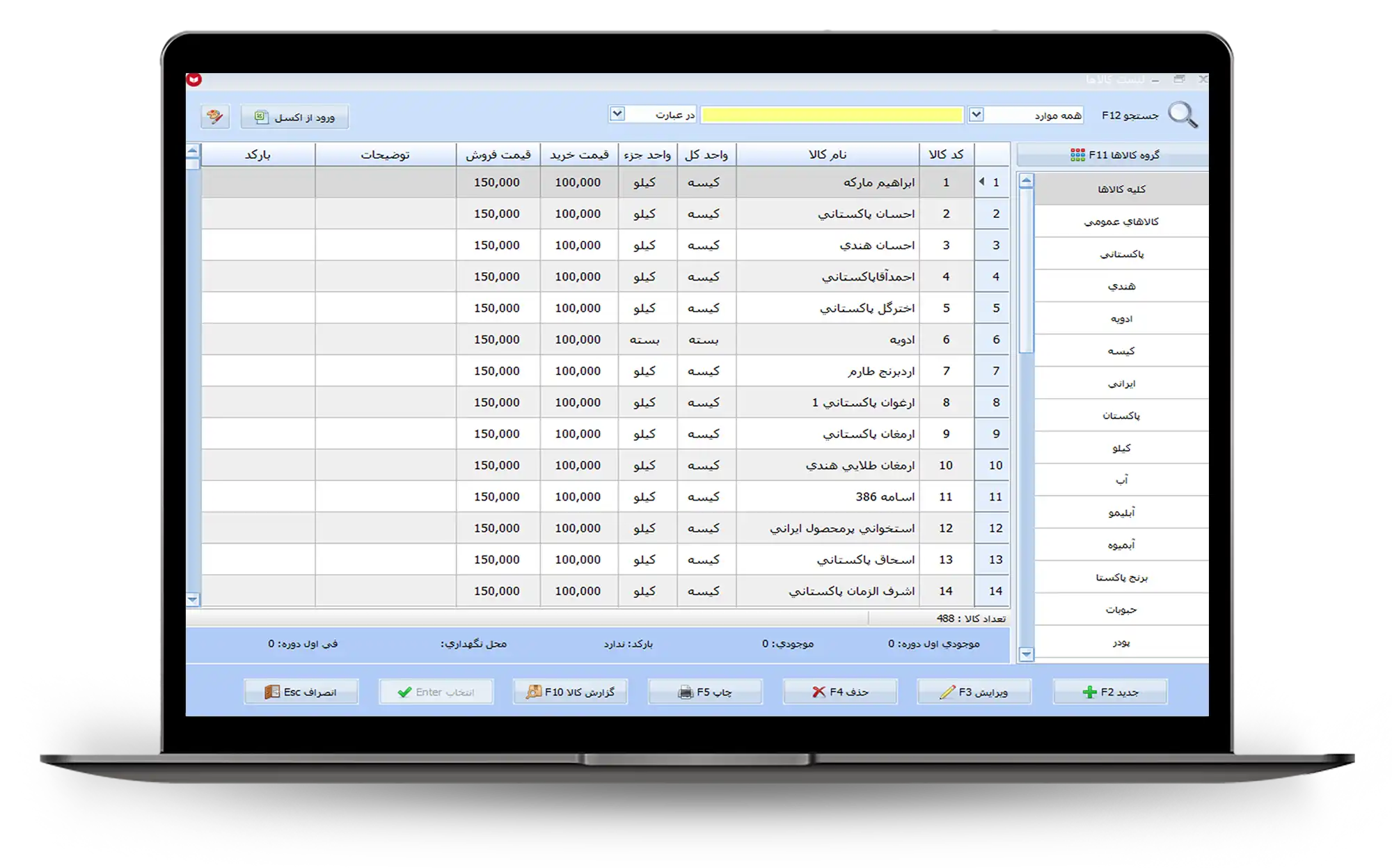Click the Edit F3 button
The image size is (1392, 868).
click(974, 692)
